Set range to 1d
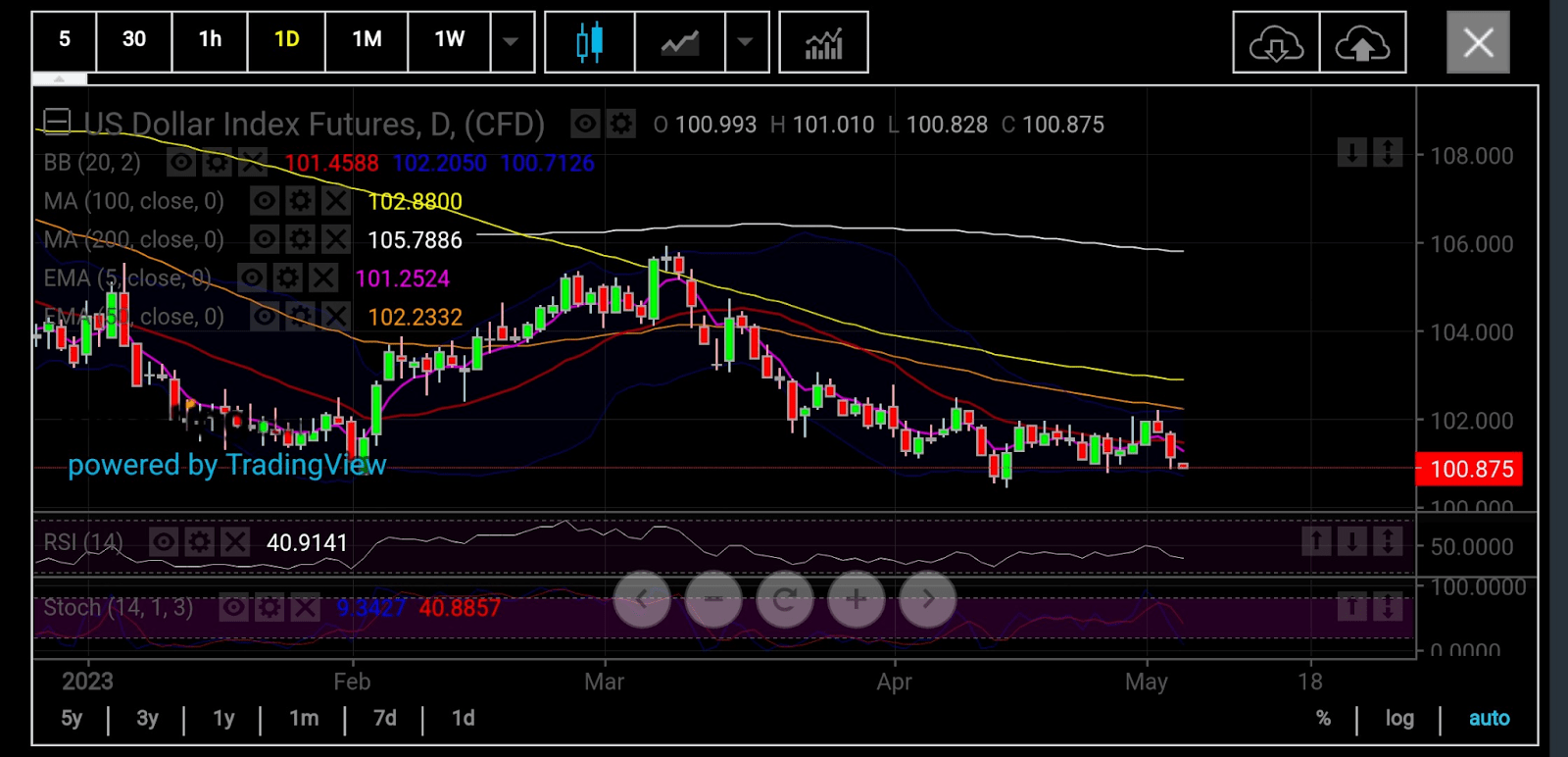1568x757 pixels. pyautogui.click(x=463, y=718)
